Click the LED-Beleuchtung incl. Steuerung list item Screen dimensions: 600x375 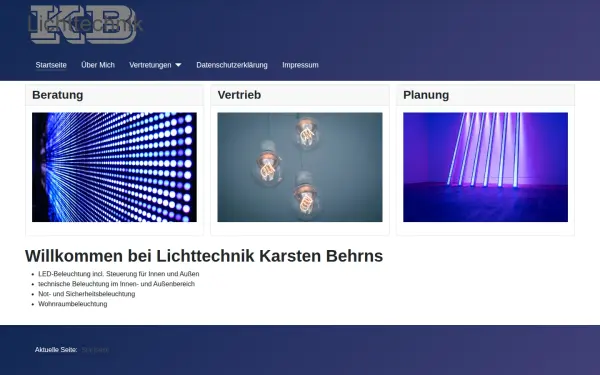[x=119, y=274]
